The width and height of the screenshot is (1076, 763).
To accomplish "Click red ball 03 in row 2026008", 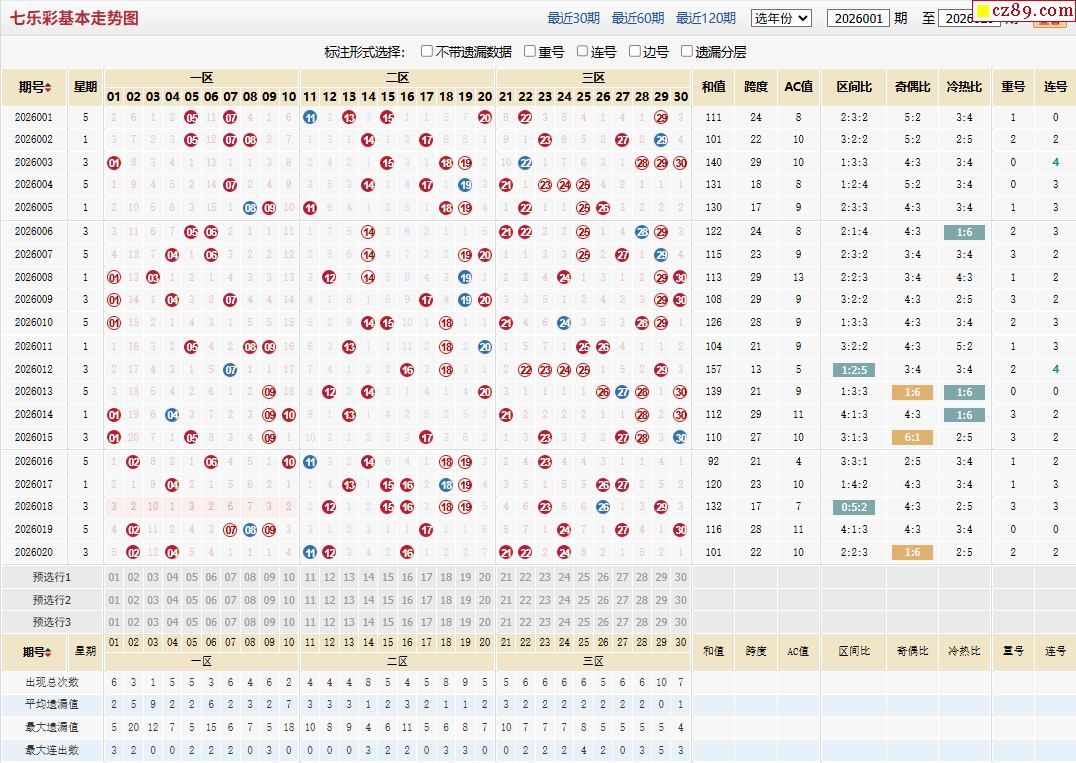I will [152, 277].
